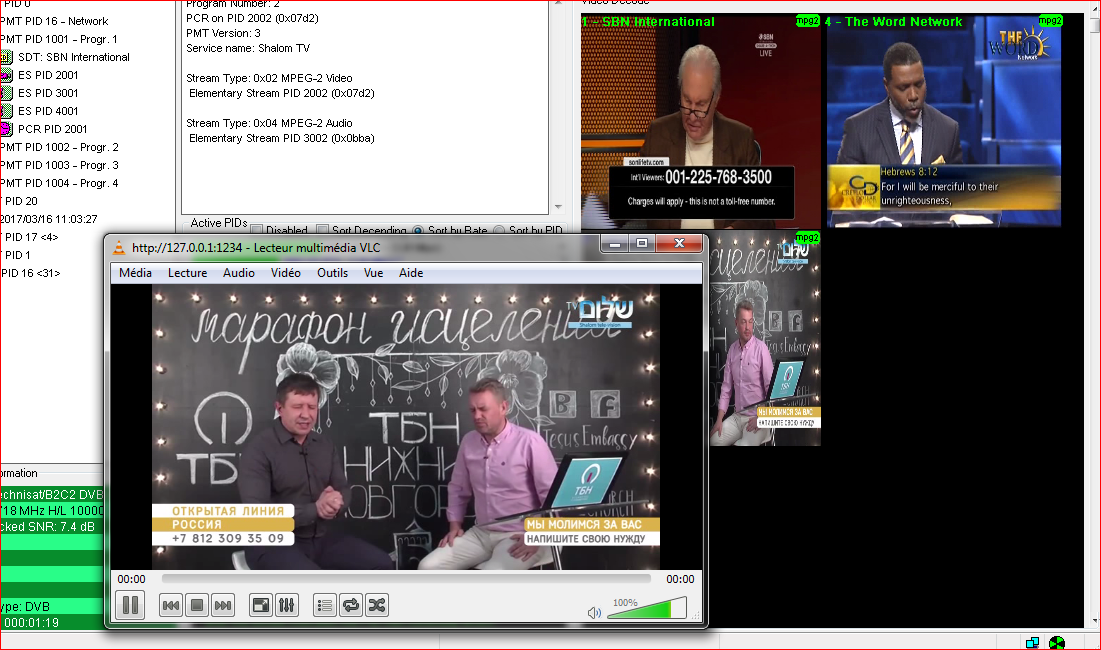Select SDT: SBN International tree node
Viewport: 1101px width, 650px height.
coord(73,57)
